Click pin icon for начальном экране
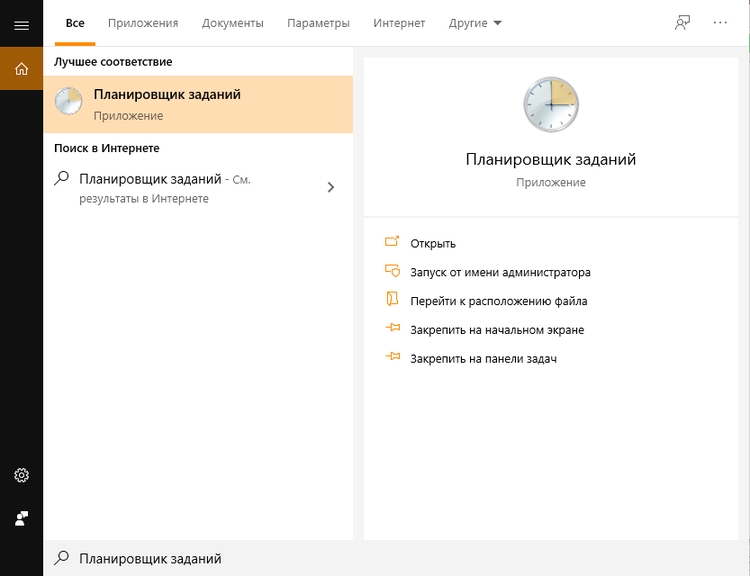 click(x=393, y=328)
